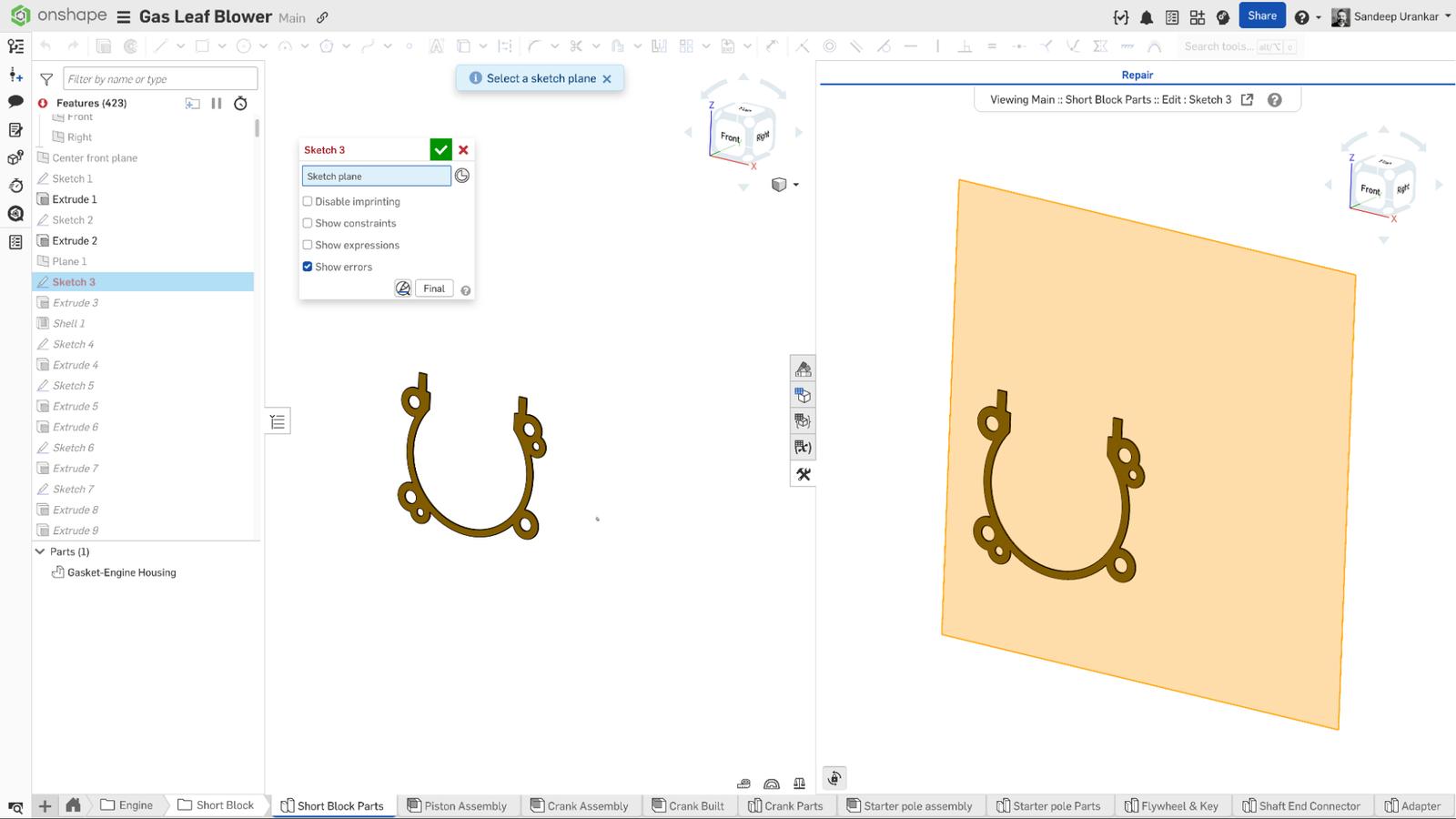Click the Front face of the view cube

click(730, 138)
